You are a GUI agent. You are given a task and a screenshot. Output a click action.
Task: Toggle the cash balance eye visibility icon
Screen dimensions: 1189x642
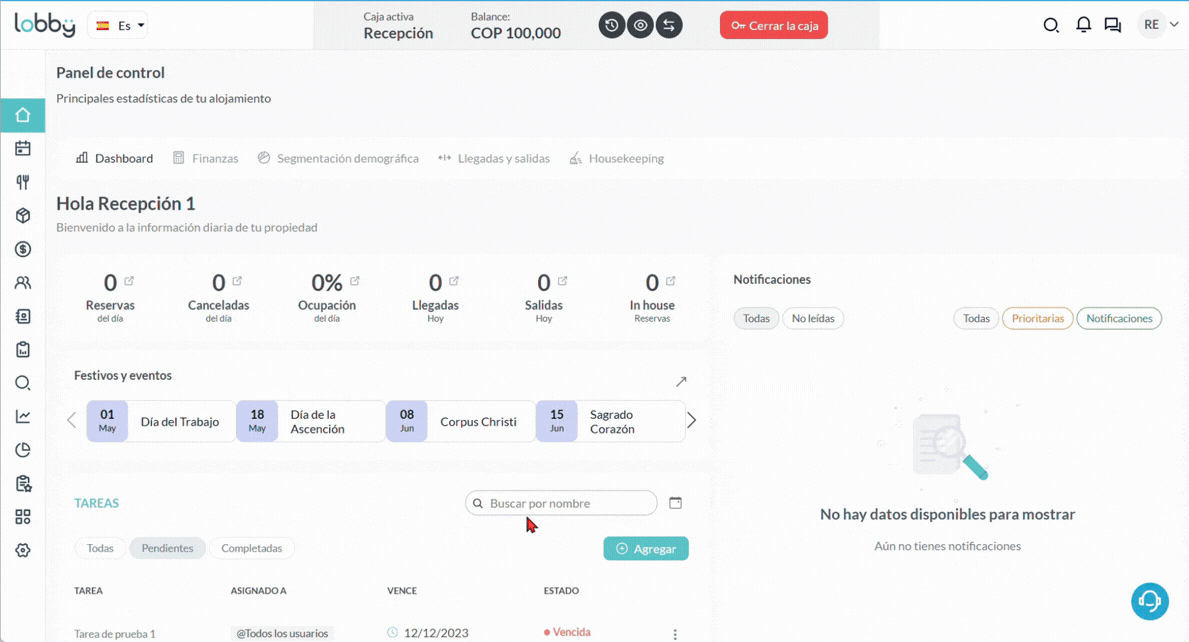pyautogui.click(x=641, y=25)
